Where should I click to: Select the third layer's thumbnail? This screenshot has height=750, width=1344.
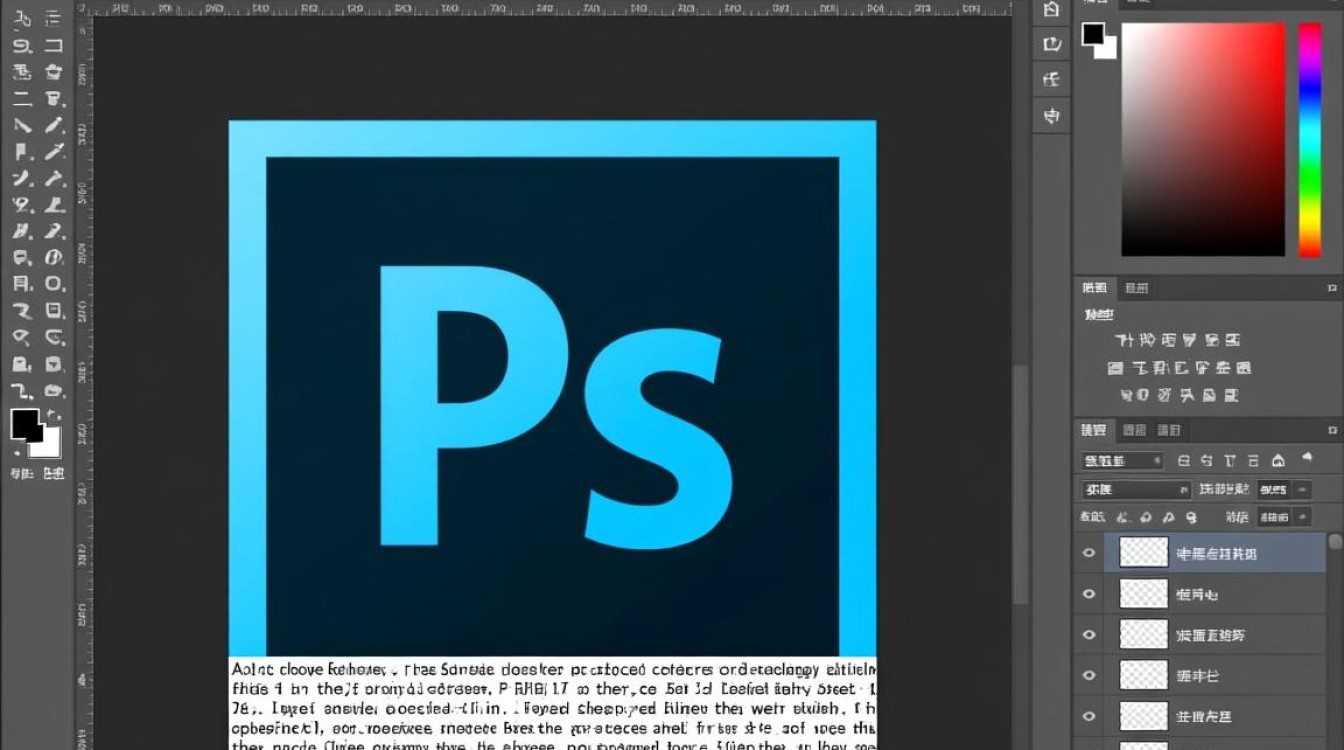point(1143,634)
